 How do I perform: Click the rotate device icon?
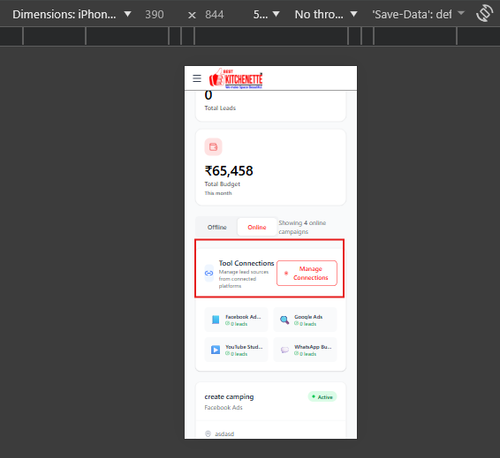point(484,14)
